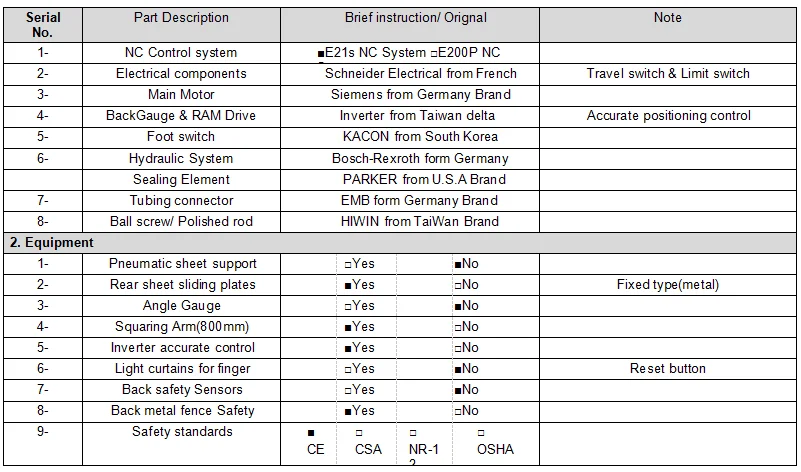Check the E21s NC System checkbox
Image resolution: width=801 pixels, height=472 pixels.
click(321, 53)
